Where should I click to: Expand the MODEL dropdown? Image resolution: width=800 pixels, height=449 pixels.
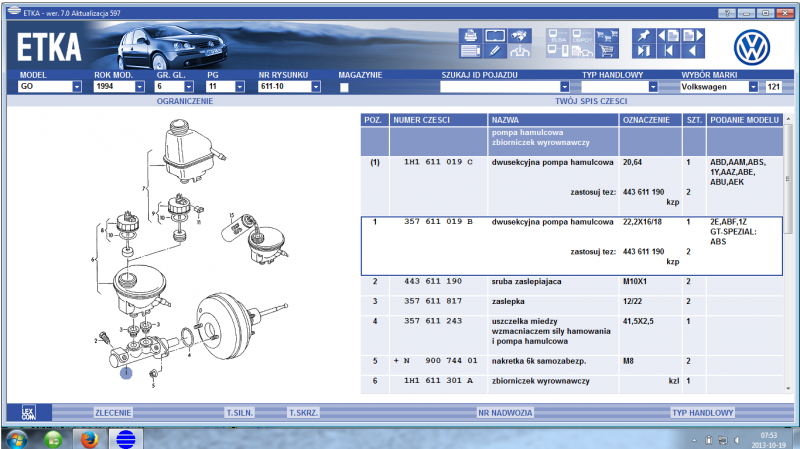(x=77, y=87)
